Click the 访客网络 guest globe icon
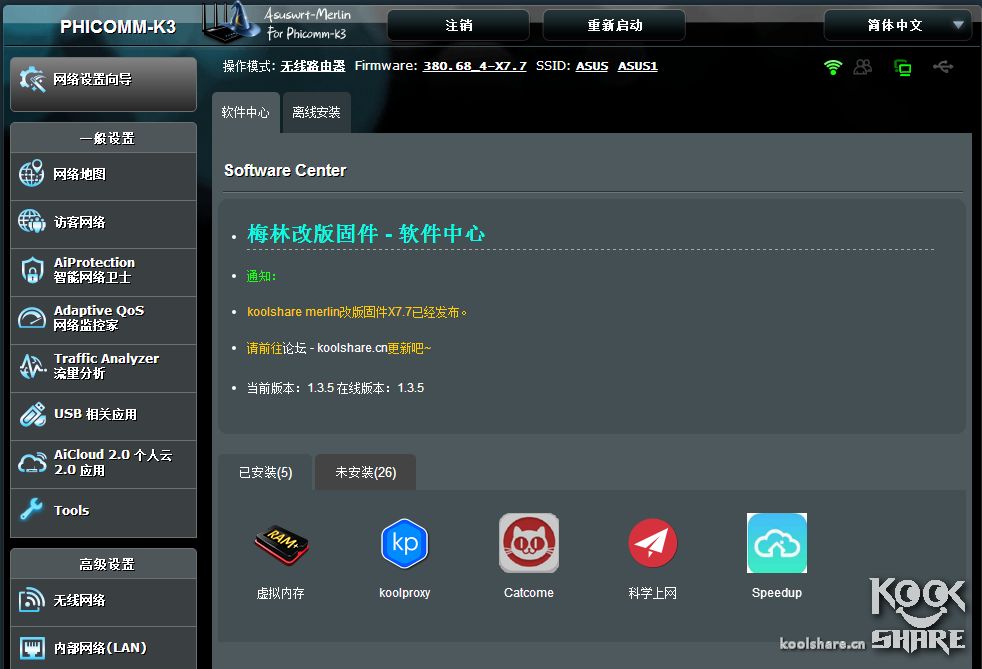The height and width of the screenshot is (669, 982). (31, 221)
